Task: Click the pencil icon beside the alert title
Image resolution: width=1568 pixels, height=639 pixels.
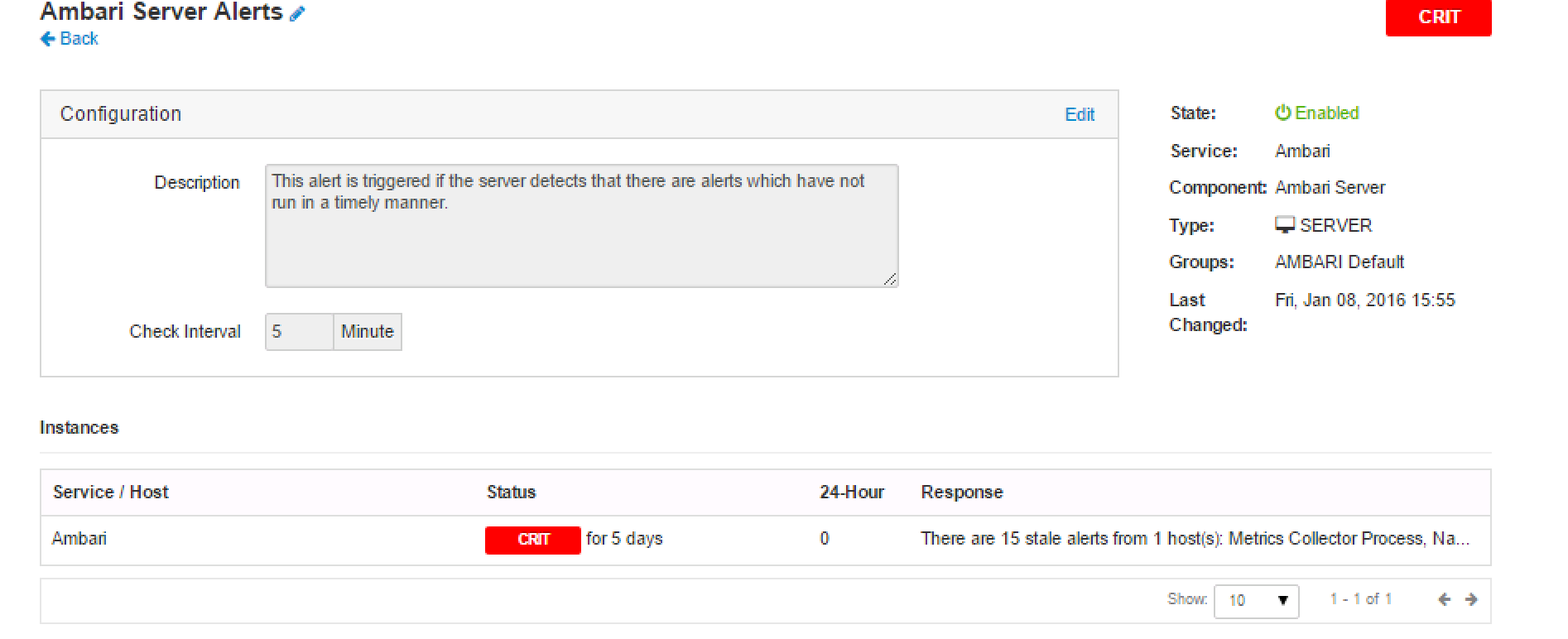Action: coord(297,13)
